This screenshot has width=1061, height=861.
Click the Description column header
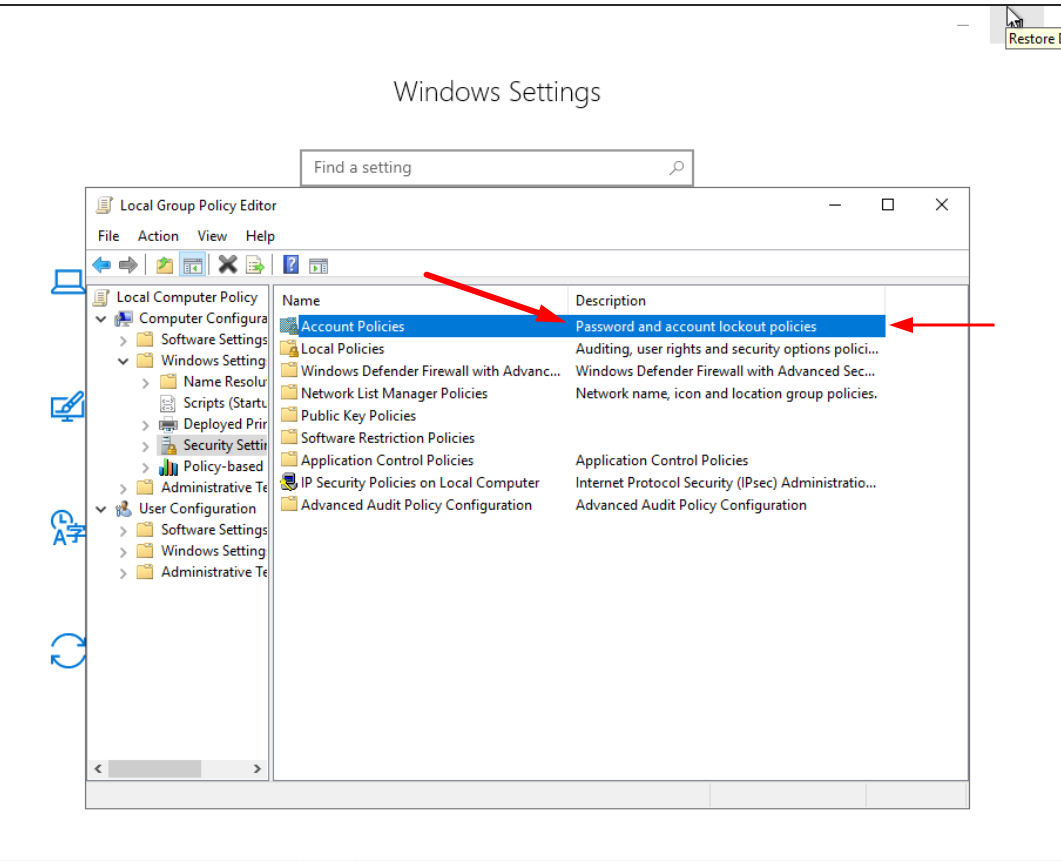(x=611, y=300)
